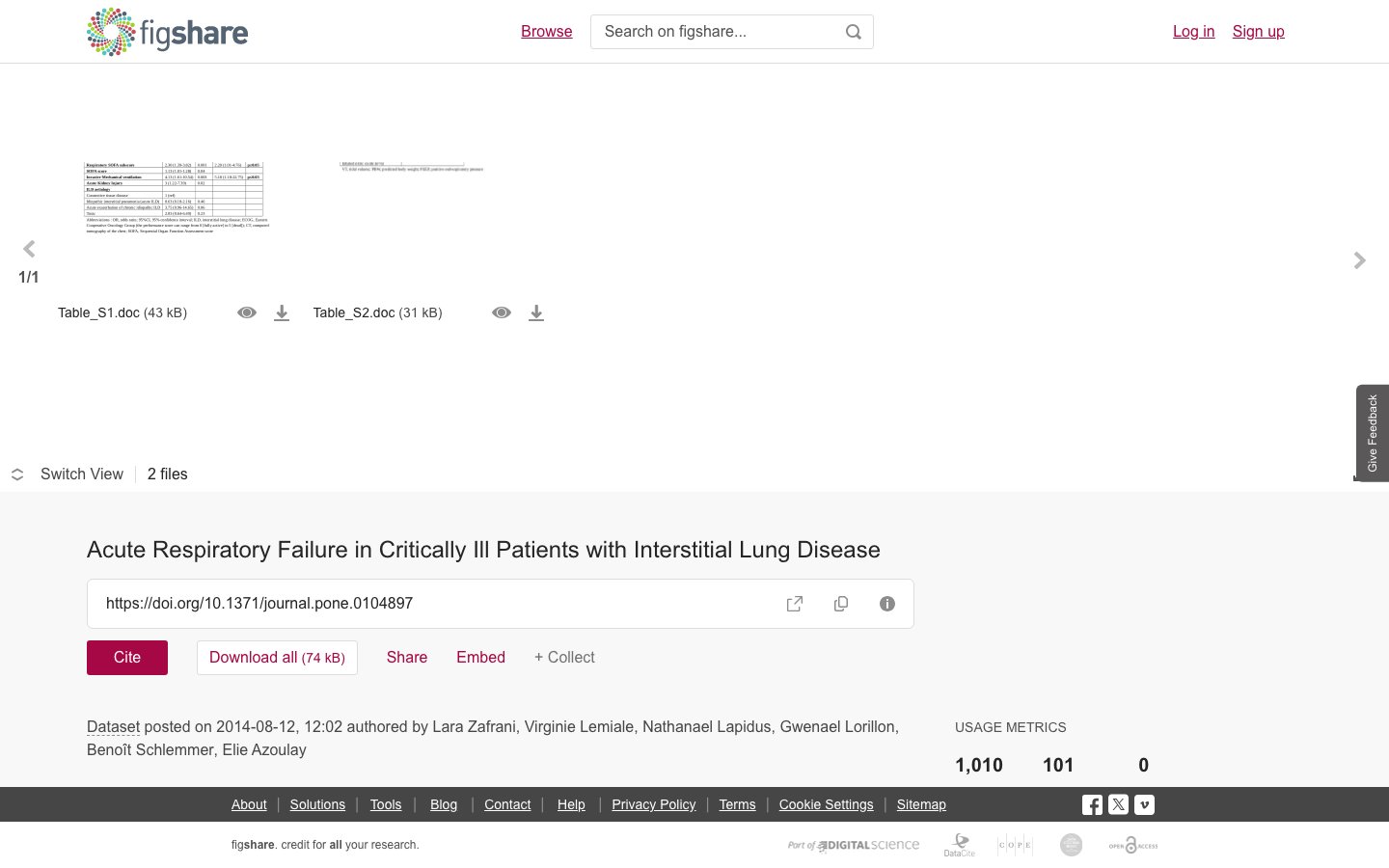Open figshare Facebook page icon

(x=1092, y=804)
